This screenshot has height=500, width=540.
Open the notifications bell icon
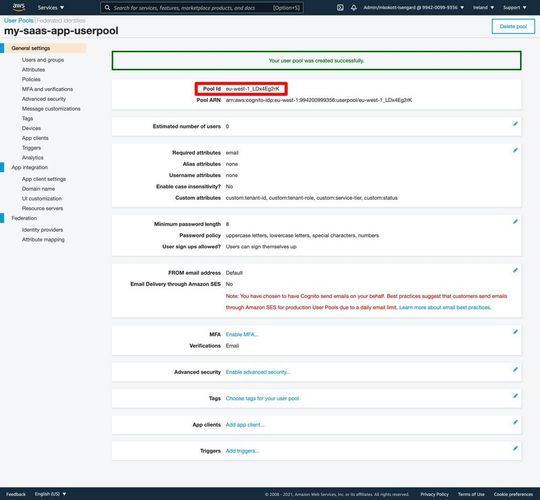pyautogui.click(x=354, y=7)
